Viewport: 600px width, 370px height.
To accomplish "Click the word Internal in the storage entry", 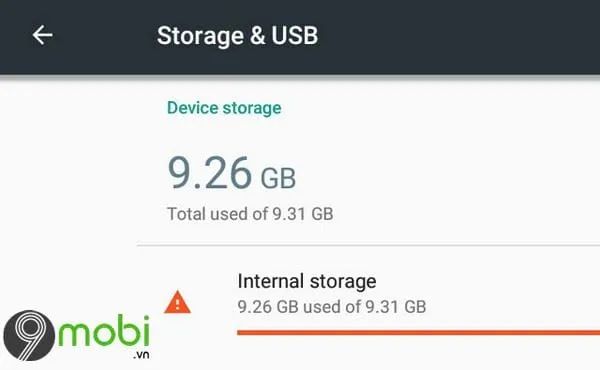I will 271,281.
